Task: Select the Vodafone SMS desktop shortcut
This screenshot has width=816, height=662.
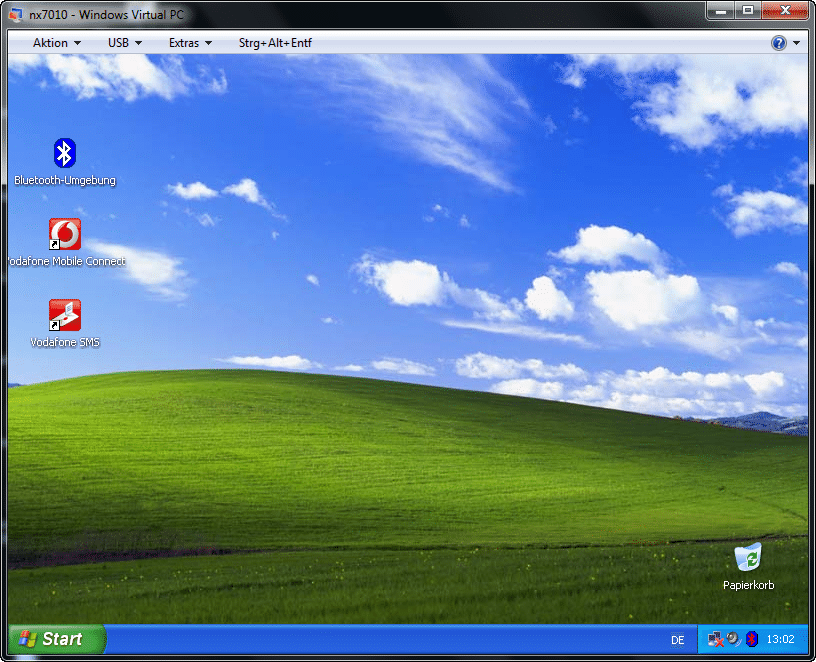Action: click(x=65, y=323)
